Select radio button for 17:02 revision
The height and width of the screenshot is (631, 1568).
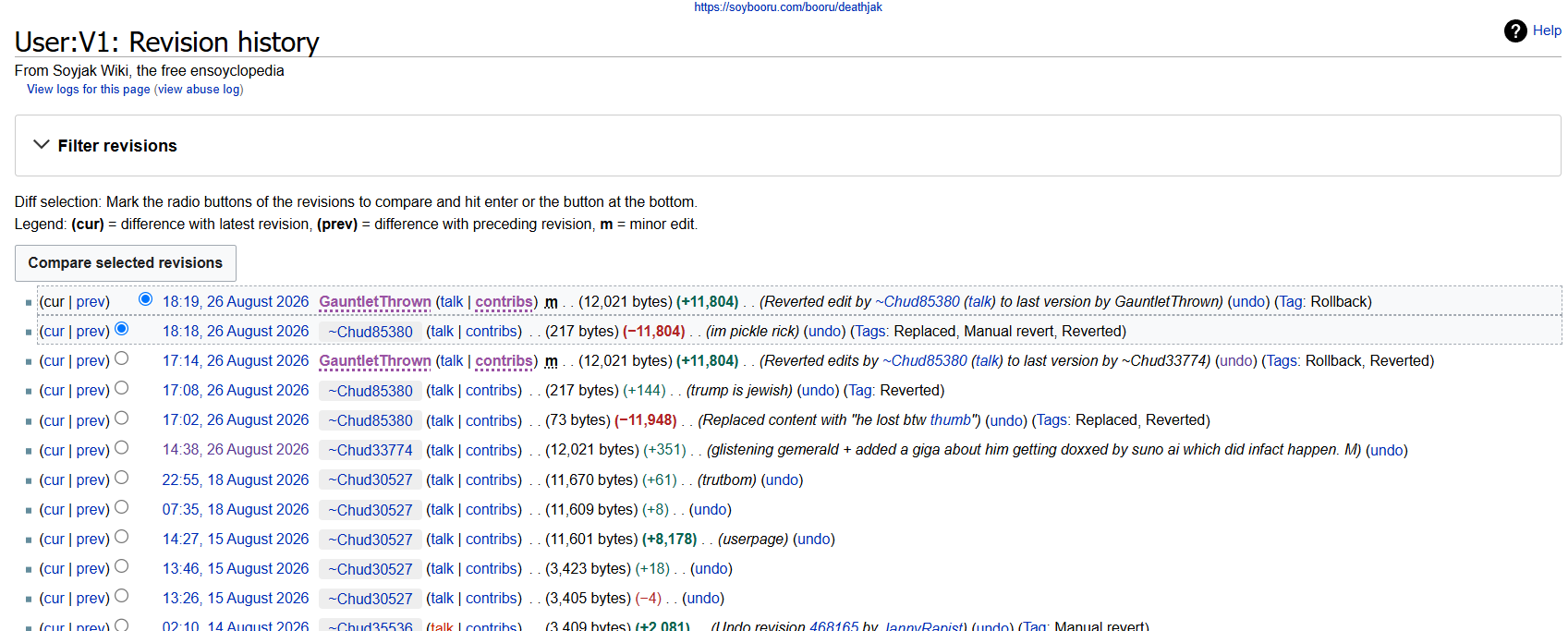[121, 418]
